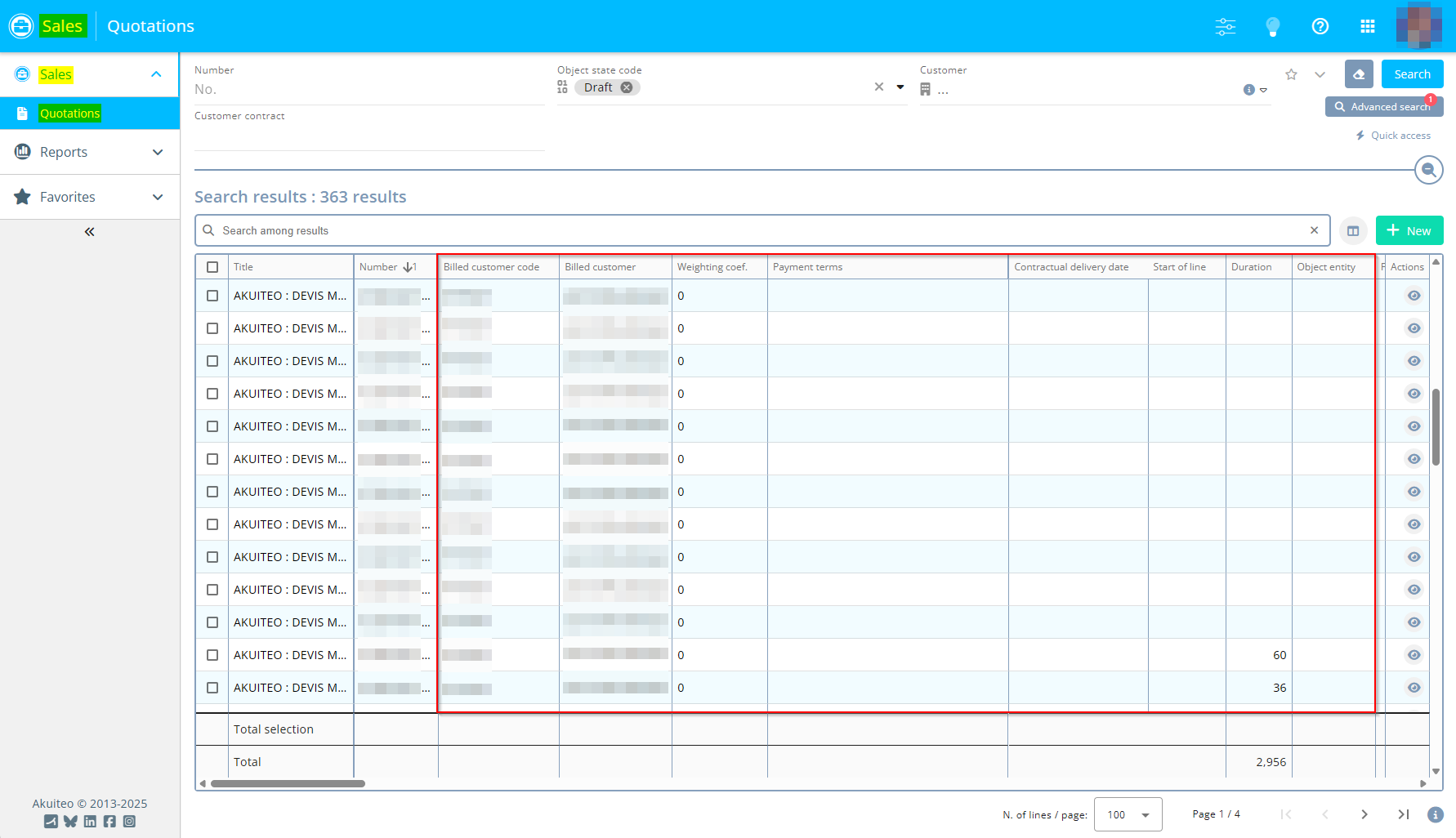Click the lightbulb tips icon
This screenshot has width=1456, height=838.
point(1272,26)
